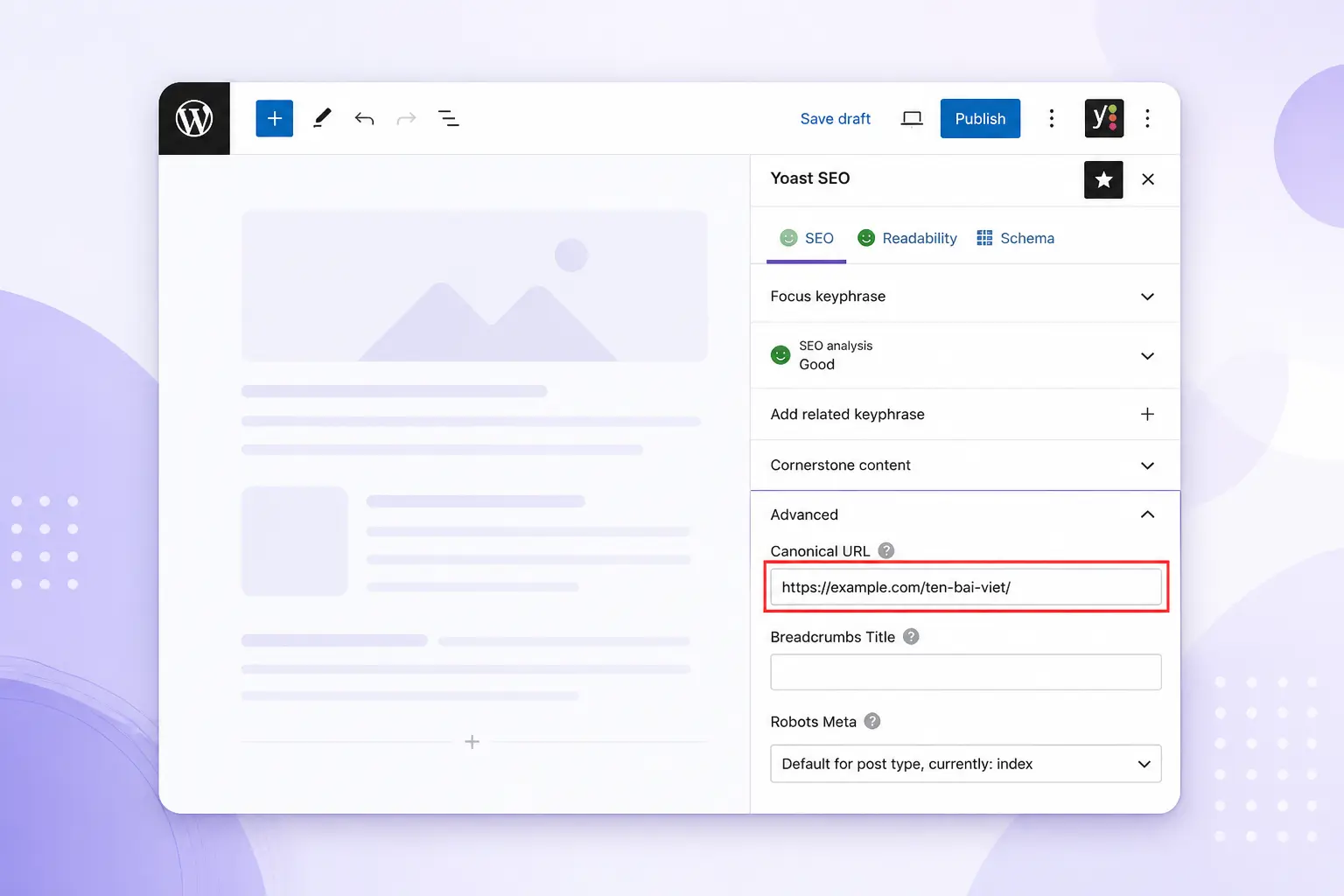Click into the Canonical URL field

click(x=965, y=587)
